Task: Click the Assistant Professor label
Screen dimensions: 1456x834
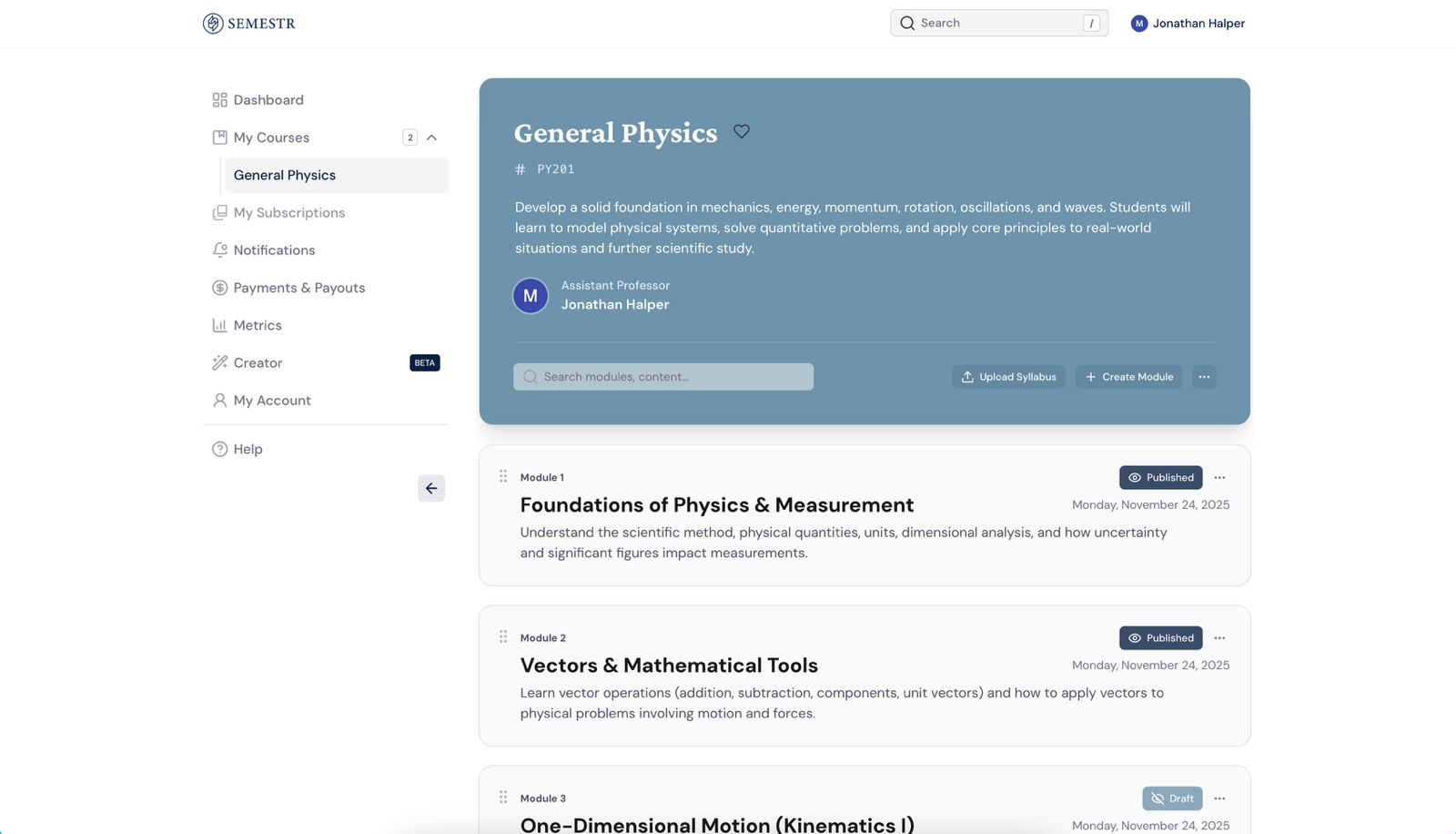Action: [x=615, y=286]
